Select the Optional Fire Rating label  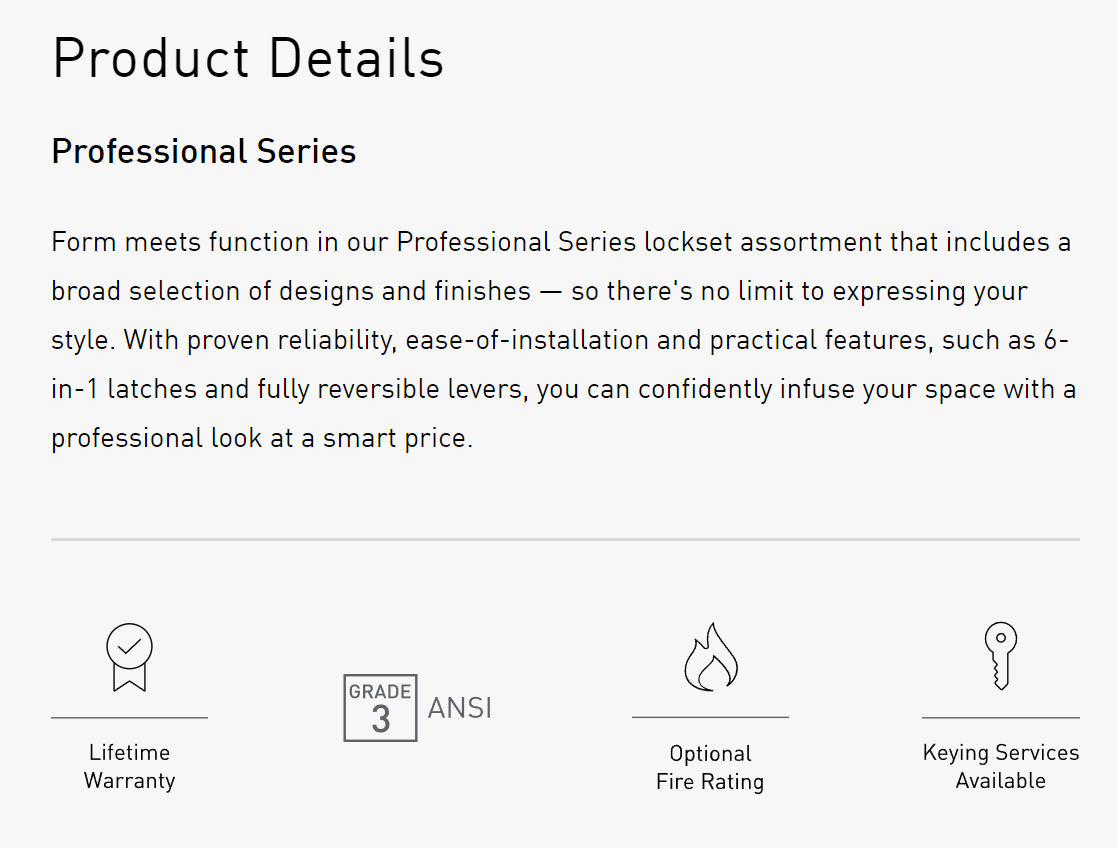click(x=710, y=768)
